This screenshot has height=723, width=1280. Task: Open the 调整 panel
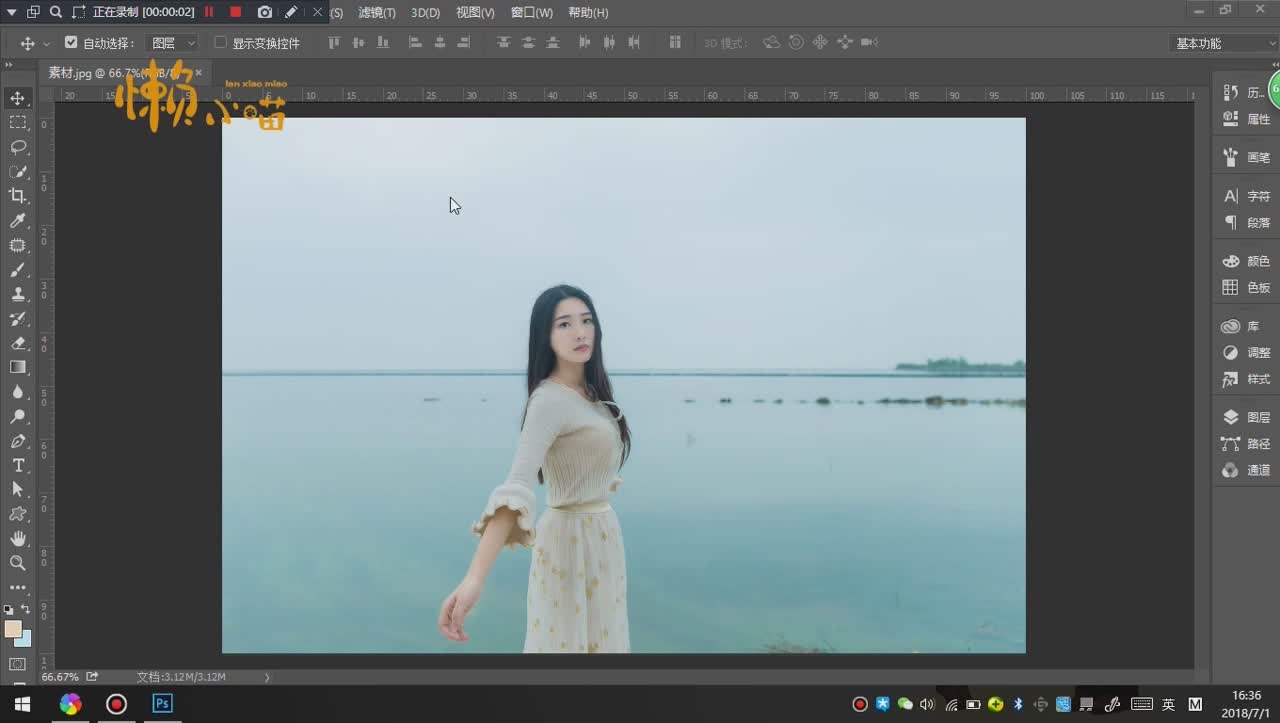coord(1246,353)
